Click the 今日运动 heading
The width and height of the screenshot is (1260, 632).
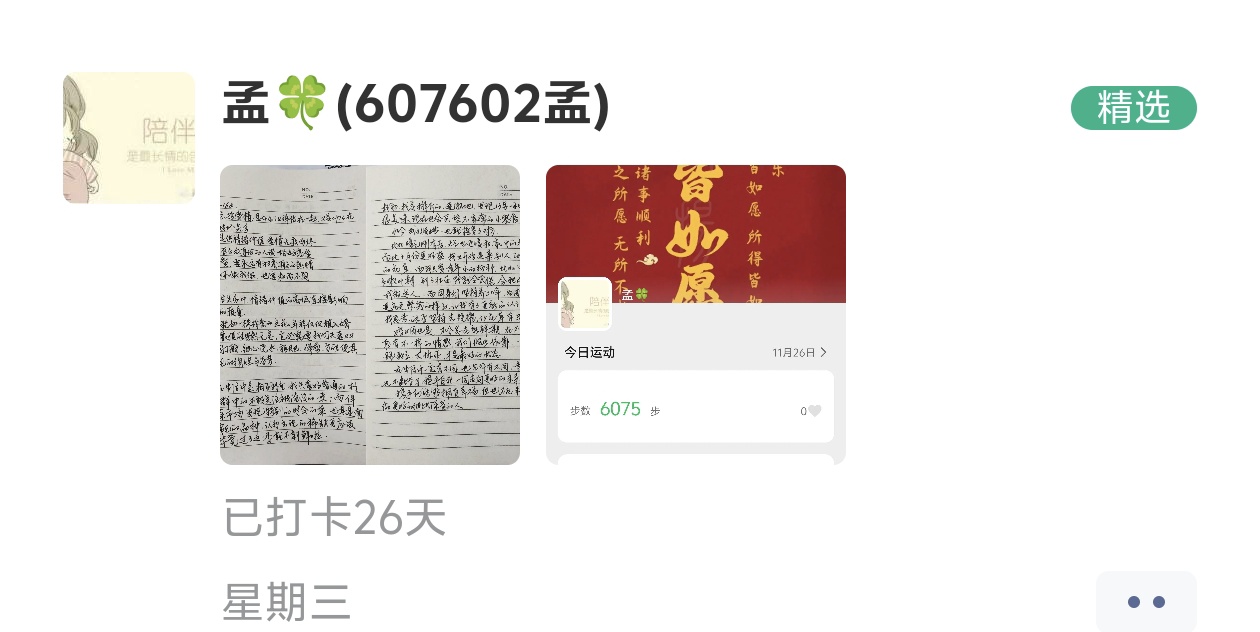click(x=589, y=352)
